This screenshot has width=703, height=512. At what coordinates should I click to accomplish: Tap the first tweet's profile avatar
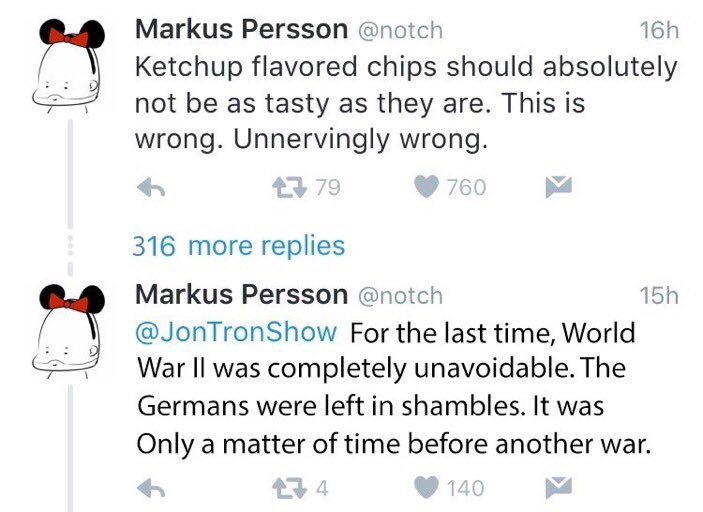coord(64,68)
